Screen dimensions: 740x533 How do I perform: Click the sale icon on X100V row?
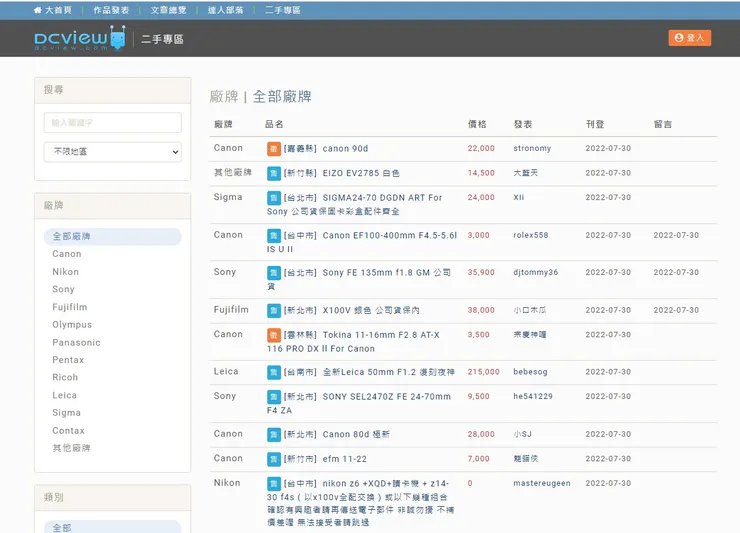coord(274,311)
